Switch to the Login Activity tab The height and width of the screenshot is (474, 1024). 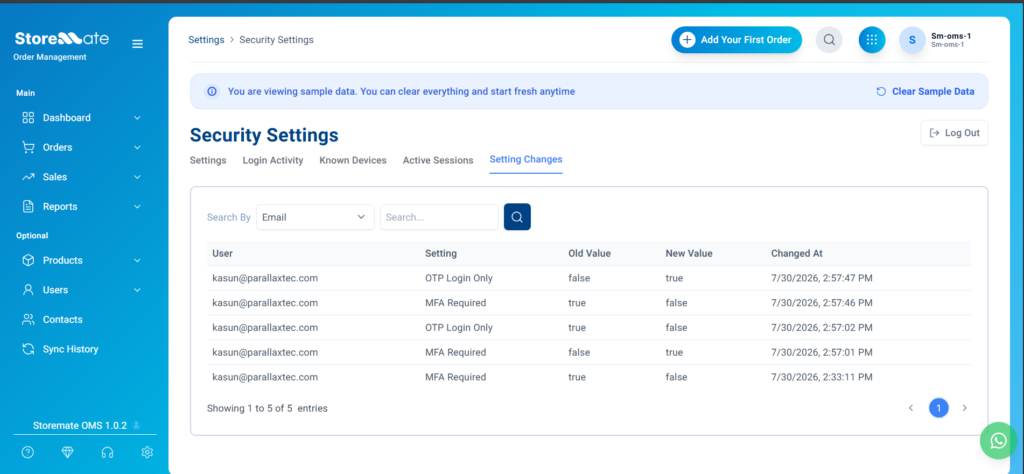pyautogui.click(x=273, y=160)
